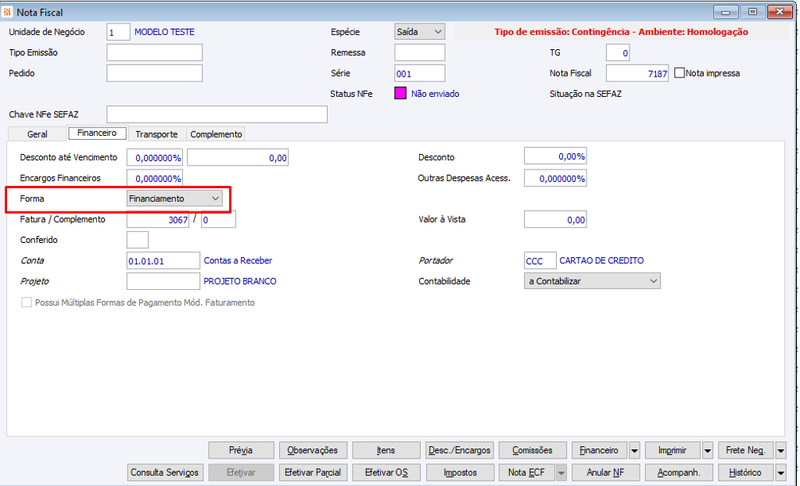Expand the arrow next to Frete Neg. button
Screen dimensions: 800x486
781,450
